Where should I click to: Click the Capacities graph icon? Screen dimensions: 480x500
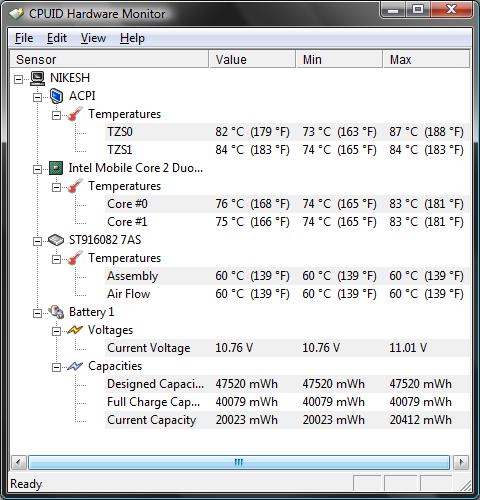[x=75, y=366]
